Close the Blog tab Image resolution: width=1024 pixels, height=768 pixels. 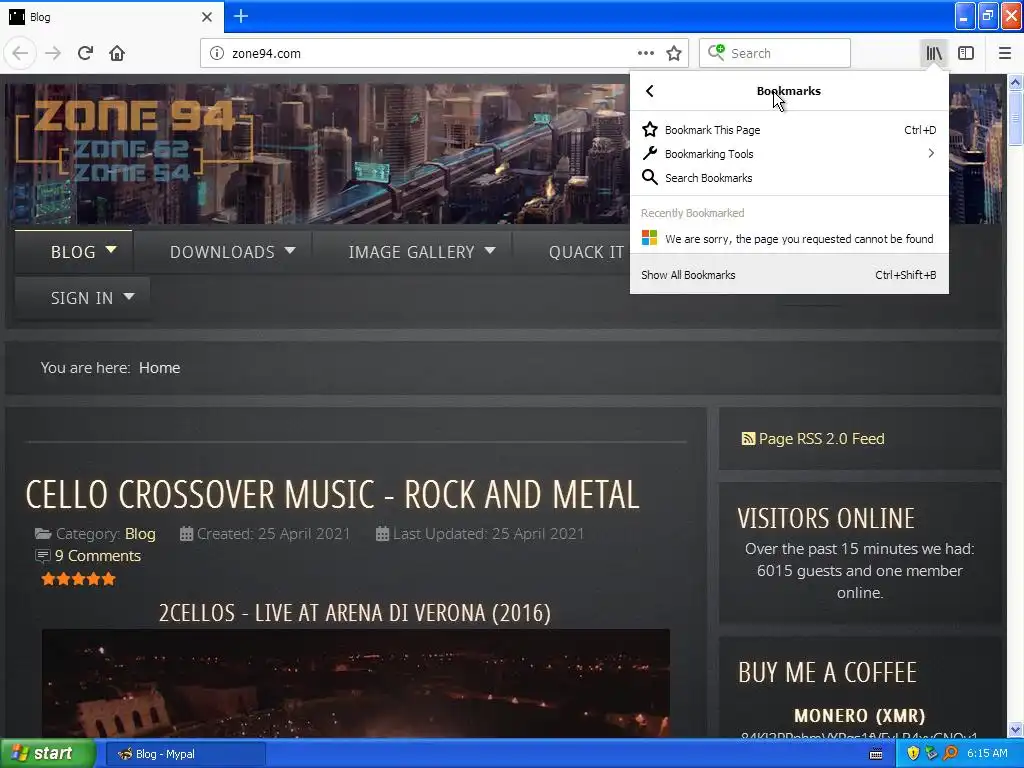(207, 17)
